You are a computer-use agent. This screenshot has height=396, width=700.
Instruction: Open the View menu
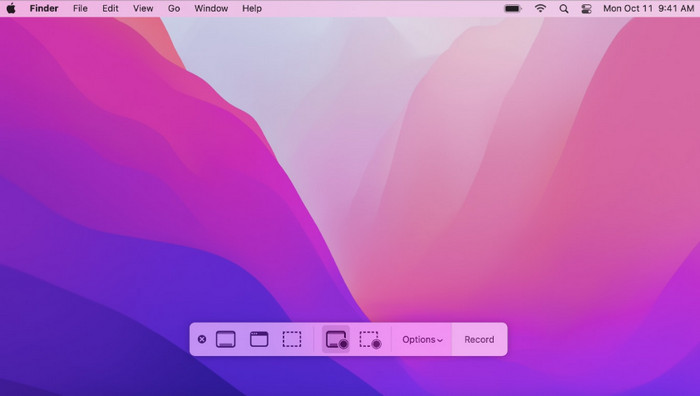[x=143, y=8]
